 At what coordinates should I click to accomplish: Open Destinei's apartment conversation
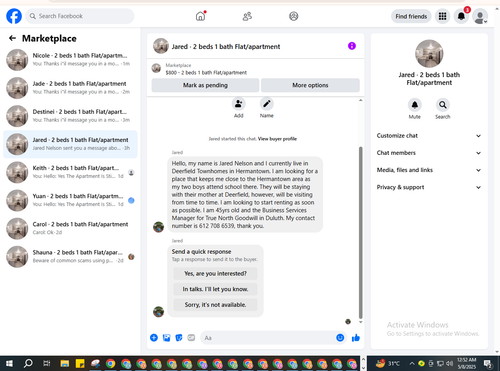click(x=70, y=116)
